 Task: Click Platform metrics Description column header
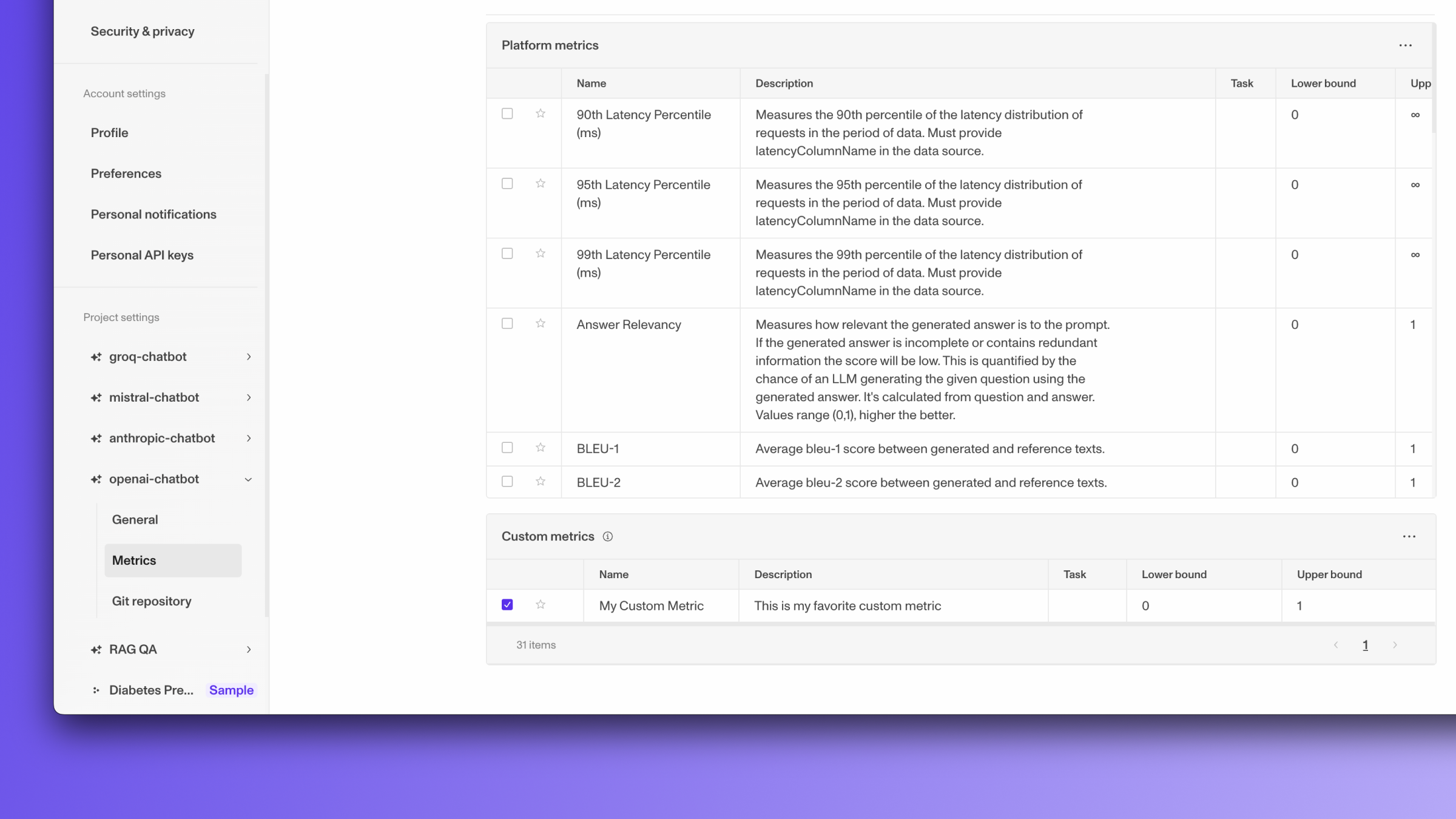(x=784, y=84)
